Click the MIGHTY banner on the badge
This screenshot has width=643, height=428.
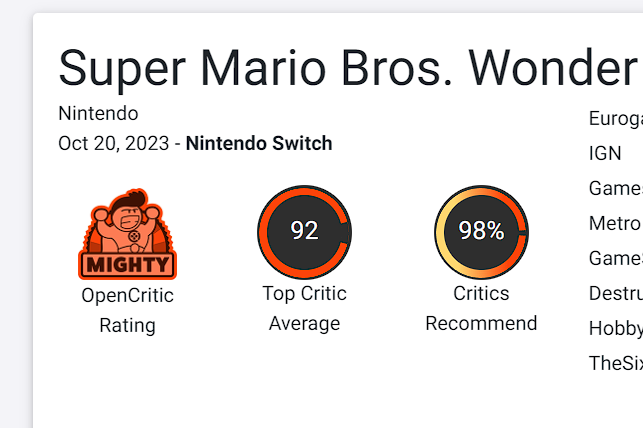click(127, 265)
